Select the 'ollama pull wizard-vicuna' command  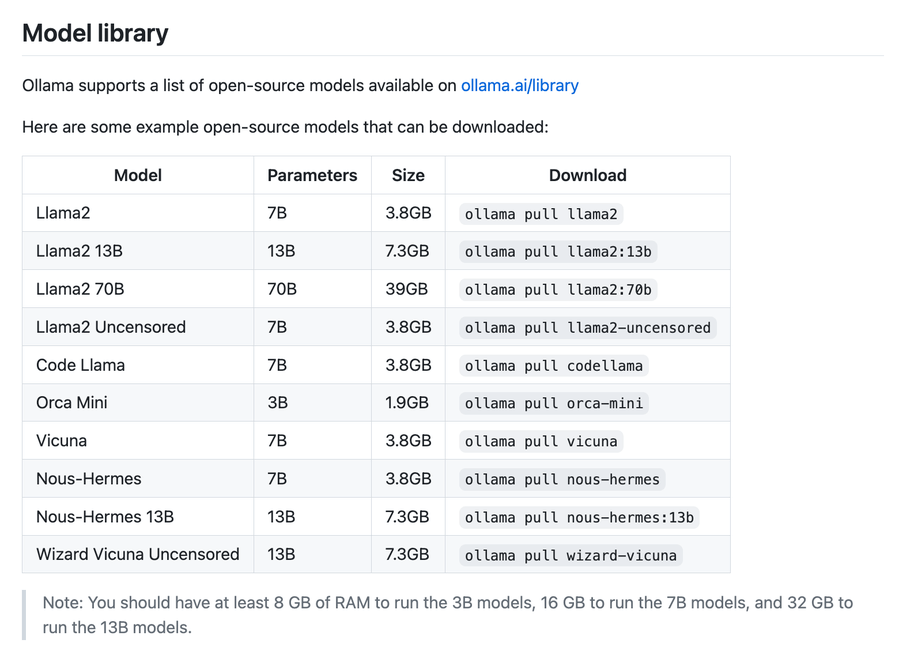pos(570,555)
